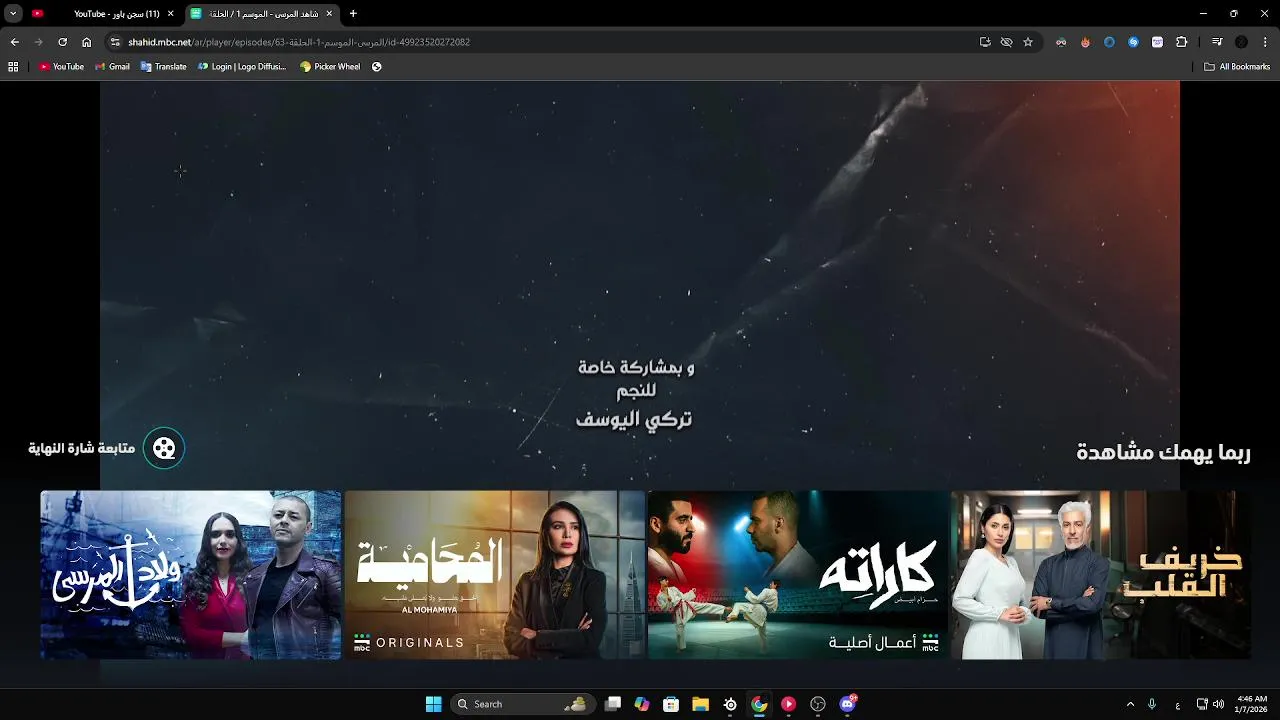The width and height of the screenshot is (1280, 720).
Task: Open Gmail bookmark
Action: tap(112, 67)
